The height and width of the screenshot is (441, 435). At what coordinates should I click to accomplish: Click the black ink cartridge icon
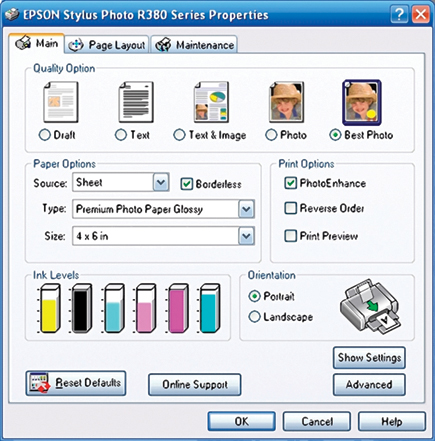[81, 308]
